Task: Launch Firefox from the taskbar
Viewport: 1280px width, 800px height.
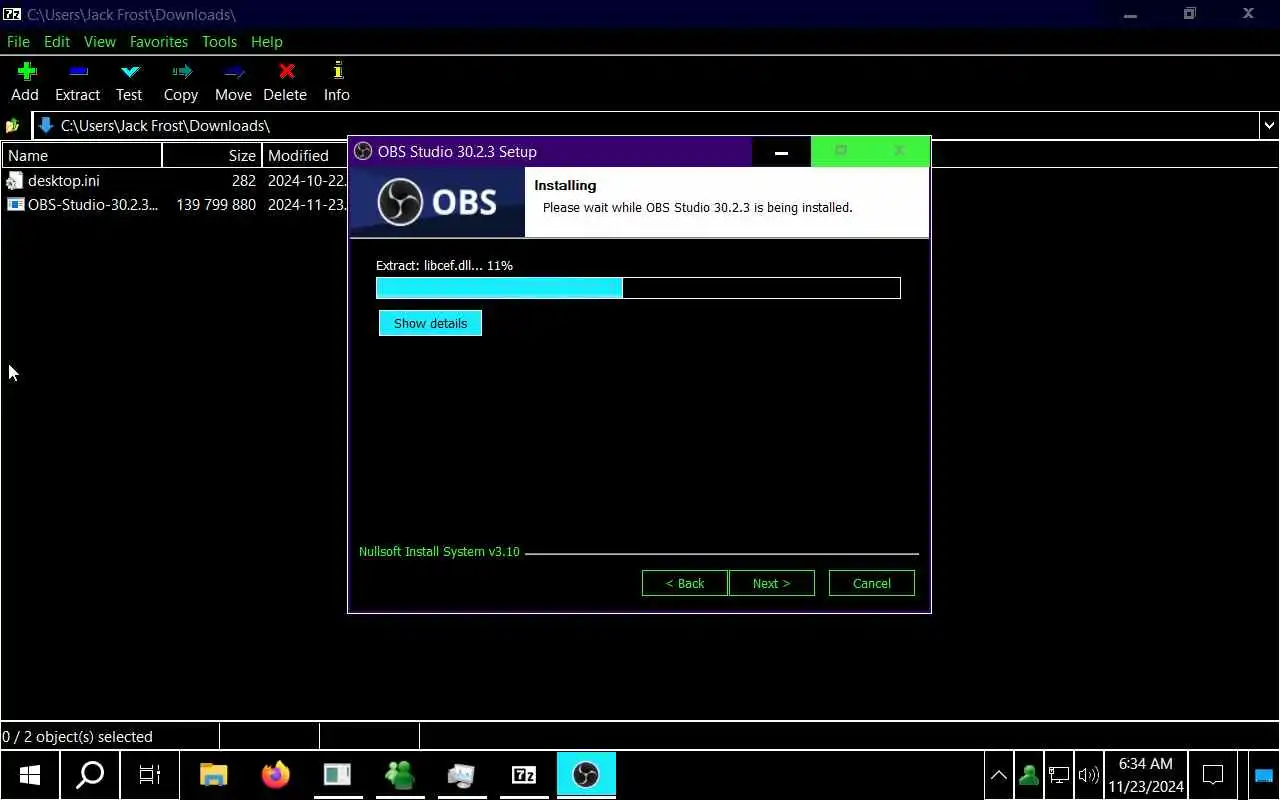Action: [x=276, y=774]
